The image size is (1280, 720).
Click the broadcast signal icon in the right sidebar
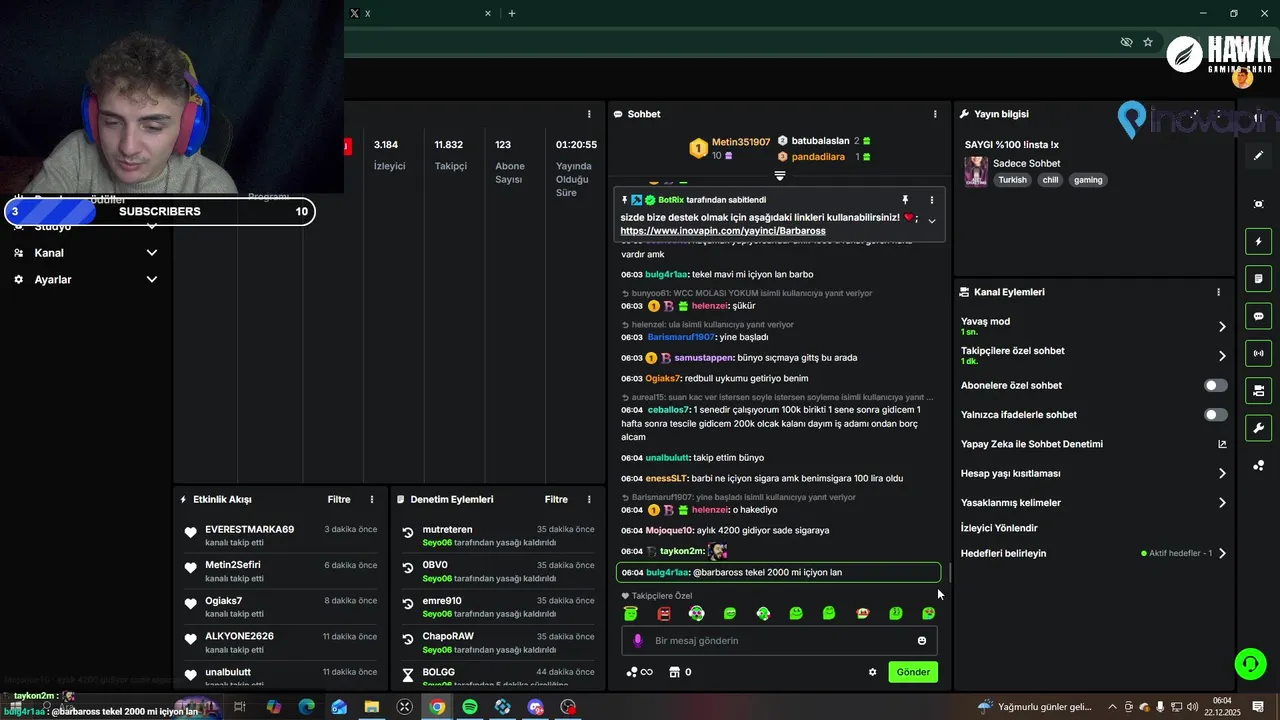(x=1259, y=353)
